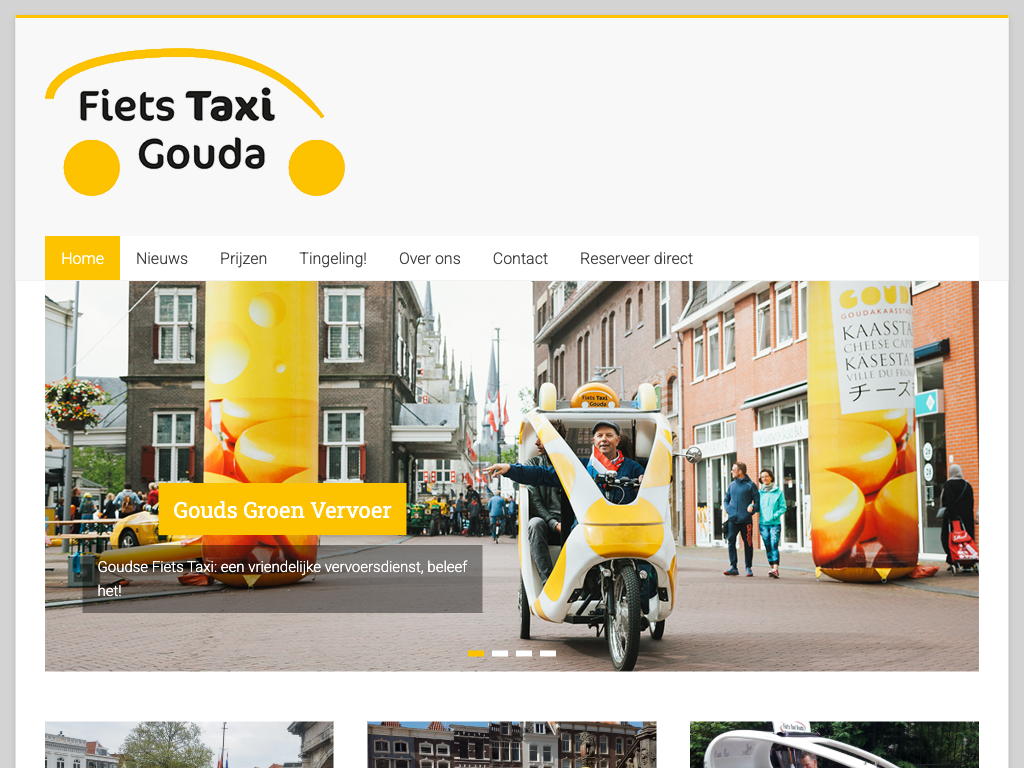This screenshot has height=768, width=1024.
Task: Show the fourth slide via indicator
Action: click(x=548, y=653)
